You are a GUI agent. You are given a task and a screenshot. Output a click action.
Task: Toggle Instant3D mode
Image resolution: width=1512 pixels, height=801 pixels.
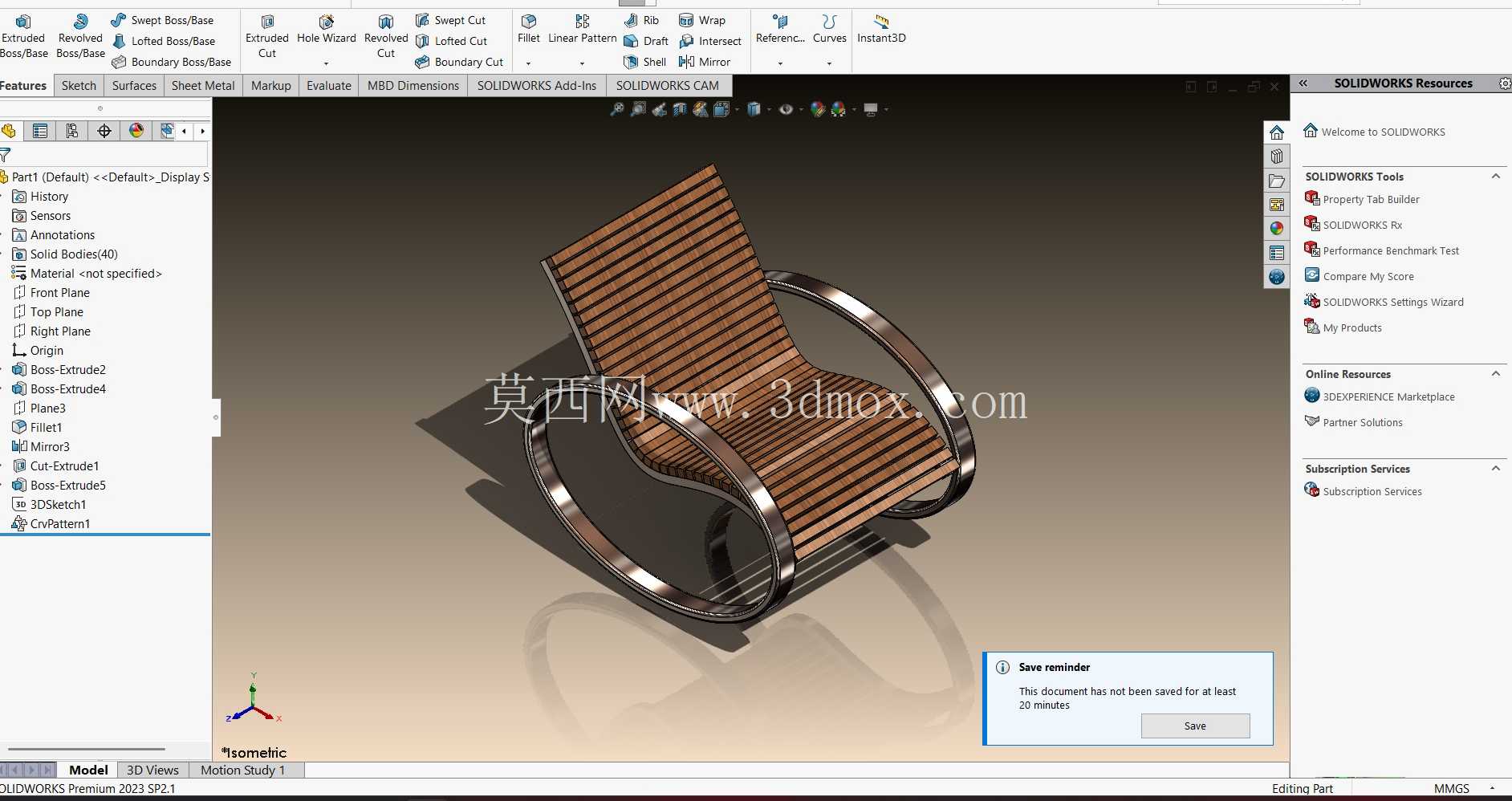(x=881, y=30)
